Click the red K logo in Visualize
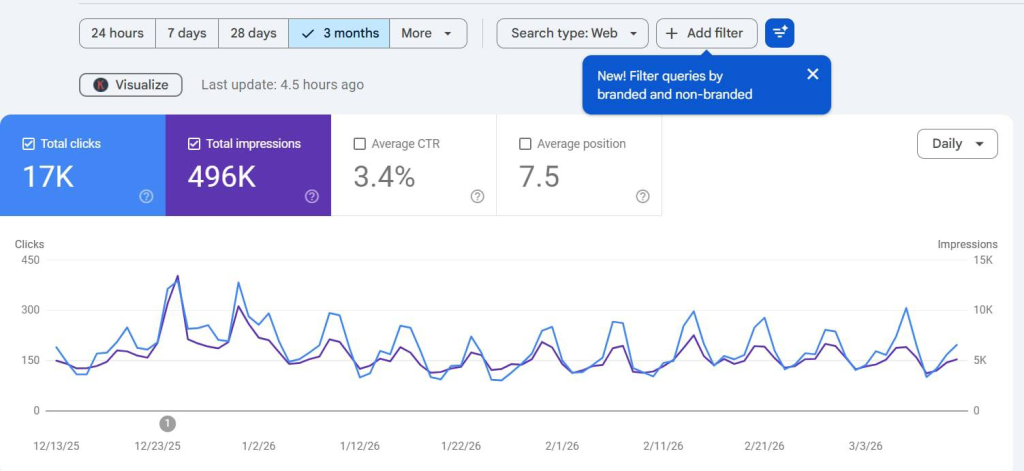Screen dimensions: 1024x471 point(101,85)
